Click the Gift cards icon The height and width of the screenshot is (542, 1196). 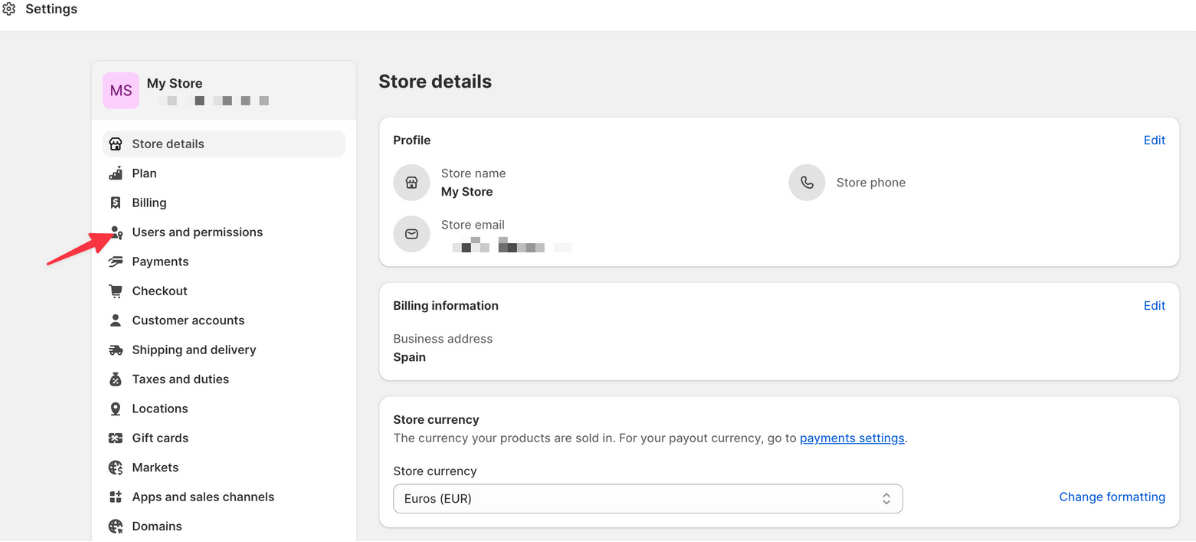tap(115, 438)
